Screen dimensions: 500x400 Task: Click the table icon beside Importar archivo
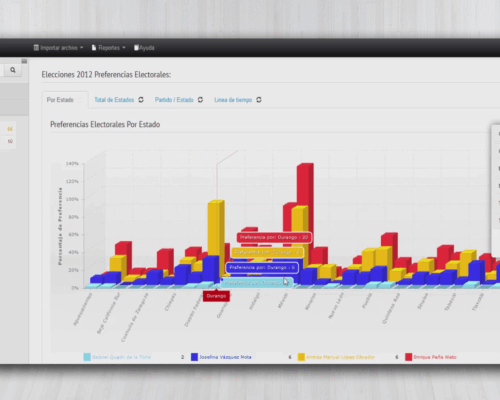(36, 48)
